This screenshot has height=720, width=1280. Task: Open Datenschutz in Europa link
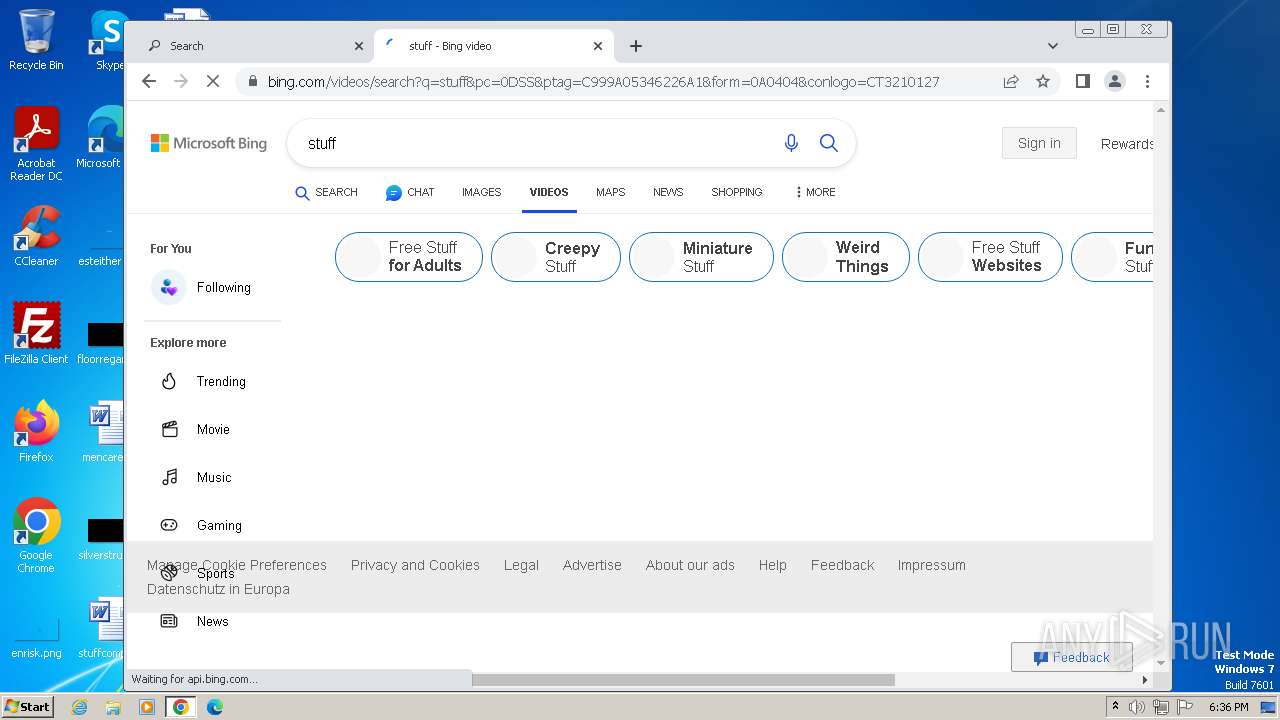click(218, 589)
